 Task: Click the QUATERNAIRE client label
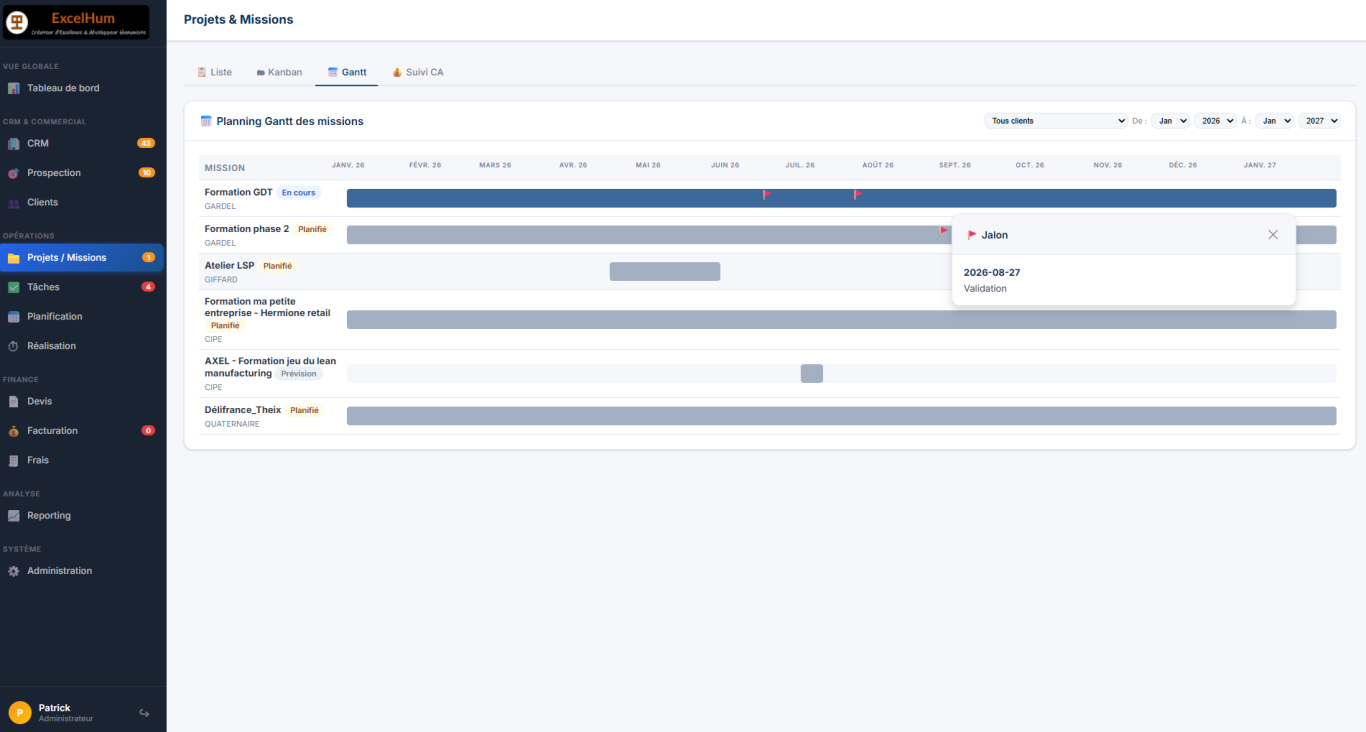click(x=232, y=424)
